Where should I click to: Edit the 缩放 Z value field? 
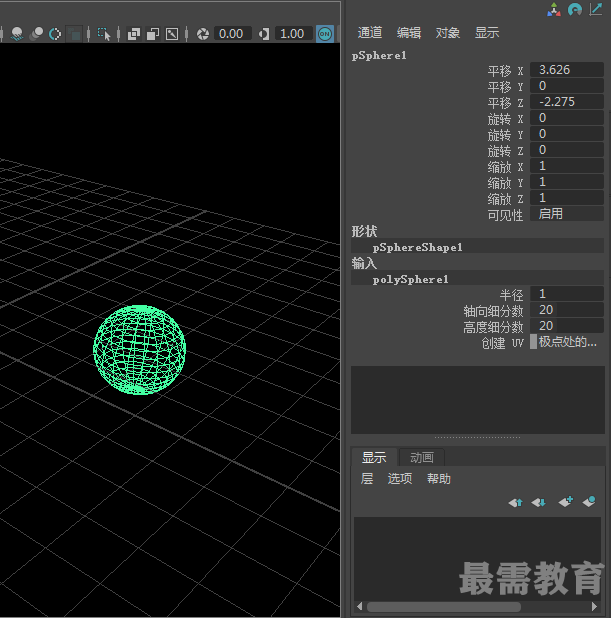(x=566, y=198)
